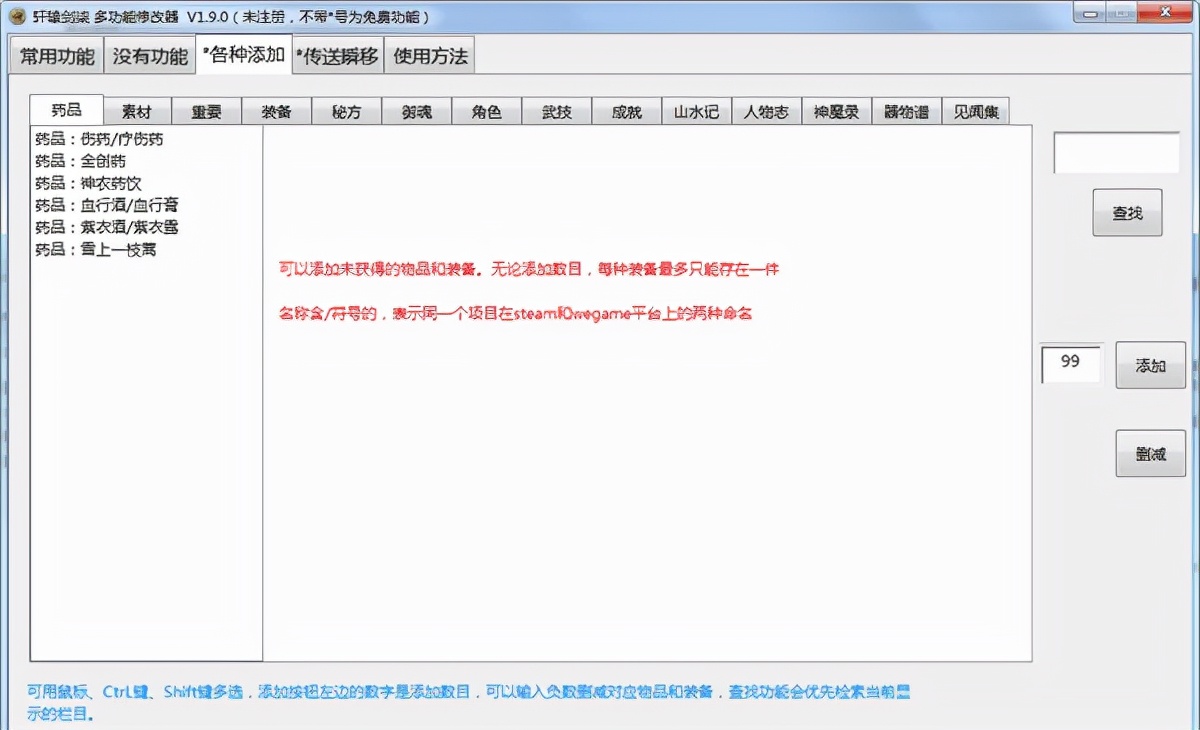Open the 秘方 recipes tab
Screen dimensions: 1200x730
pyautogui.click(x=347, y=111)
